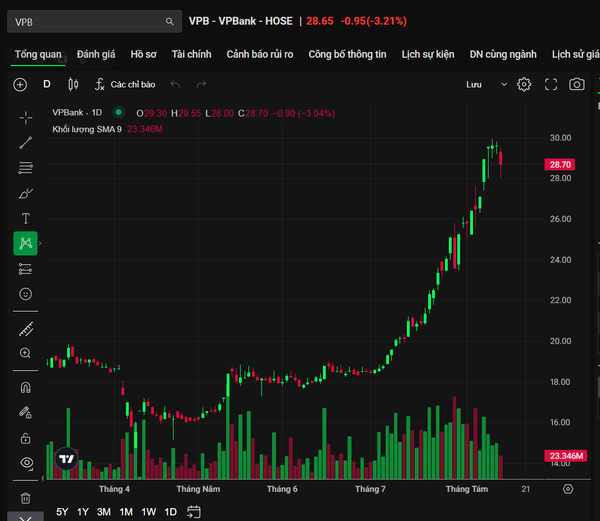600x521 pixels.
Task: Select the crosshair cursor tool
Action: 26,117
